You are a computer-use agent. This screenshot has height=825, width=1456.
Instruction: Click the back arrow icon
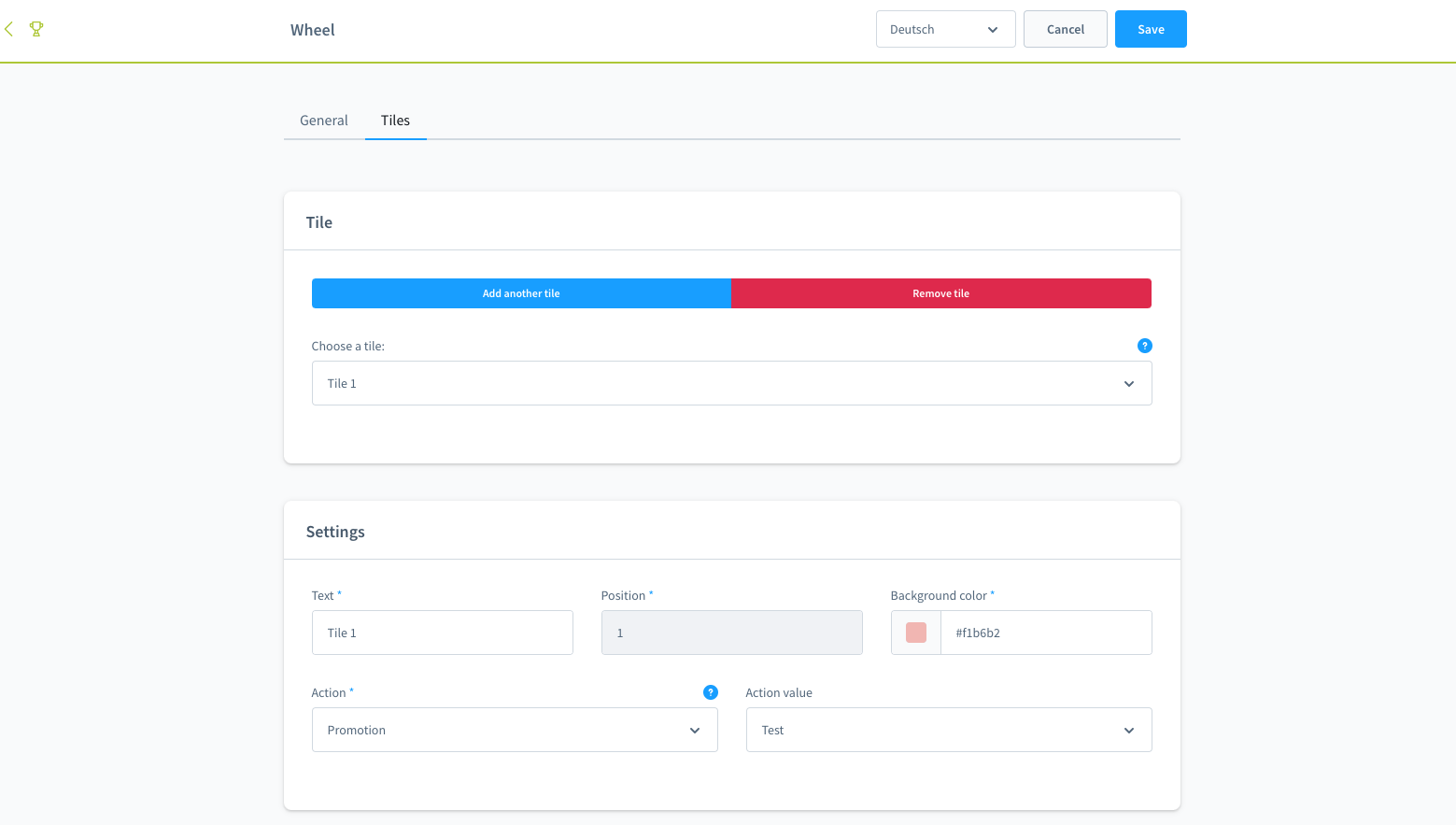(x=9, y=29)
